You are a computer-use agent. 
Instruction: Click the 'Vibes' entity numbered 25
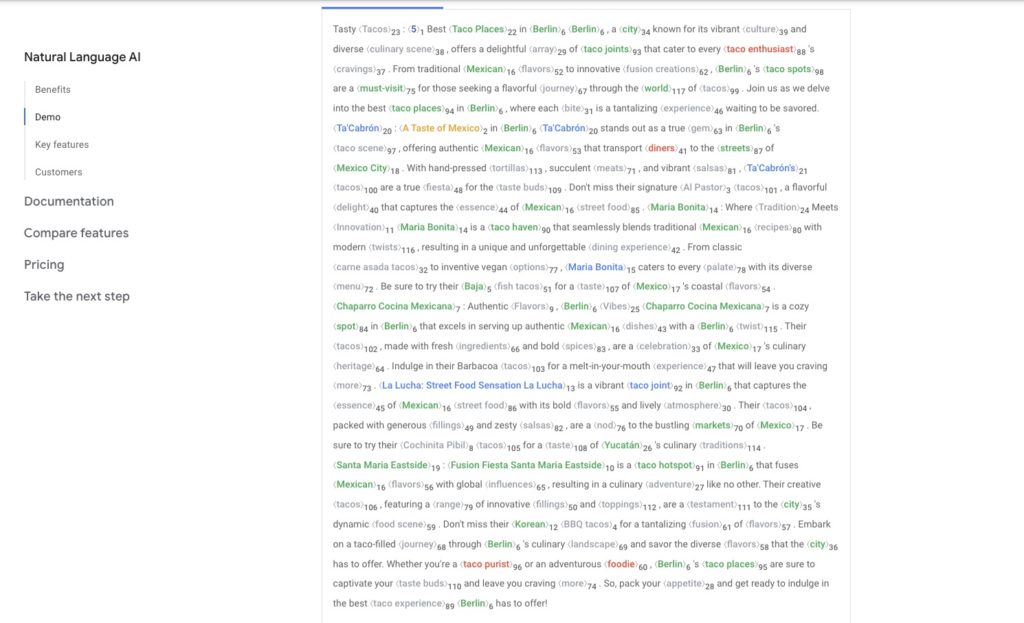pos(615,306)
